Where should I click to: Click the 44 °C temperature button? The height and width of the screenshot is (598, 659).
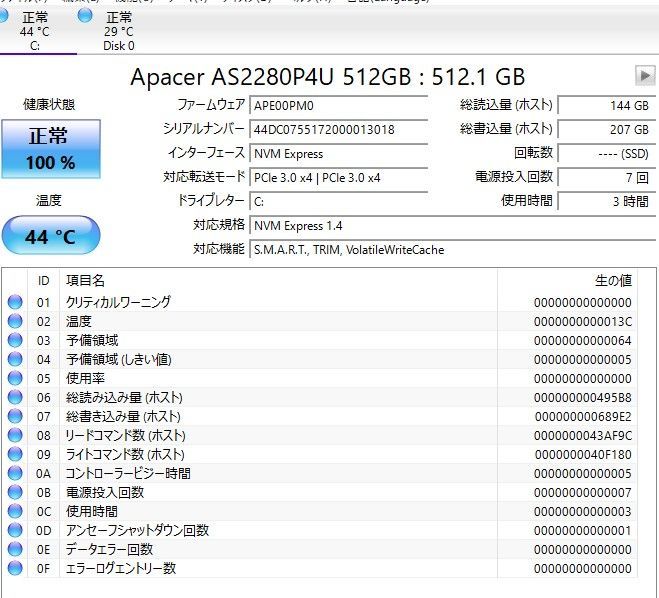[51, 236]
